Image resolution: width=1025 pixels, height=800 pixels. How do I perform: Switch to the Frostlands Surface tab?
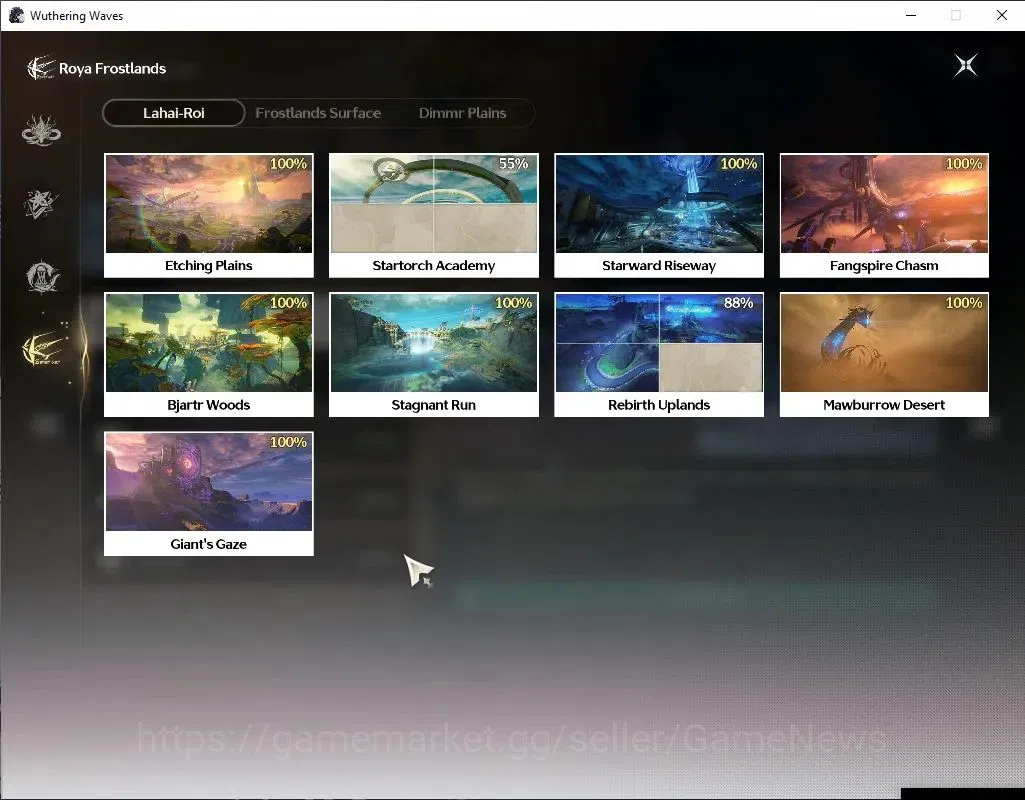[318, 113]
